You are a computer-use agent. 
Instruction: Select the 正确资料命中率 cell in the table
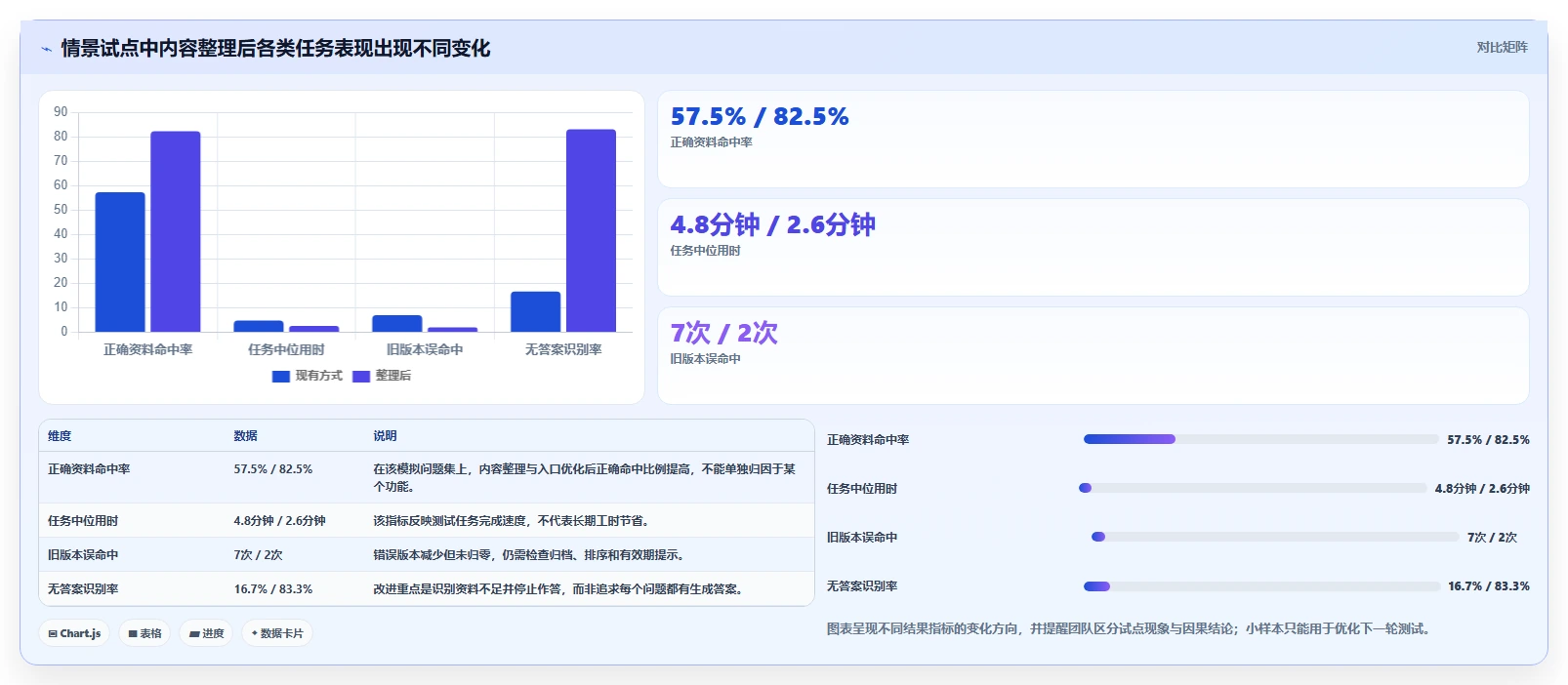[x=89, y=469]
